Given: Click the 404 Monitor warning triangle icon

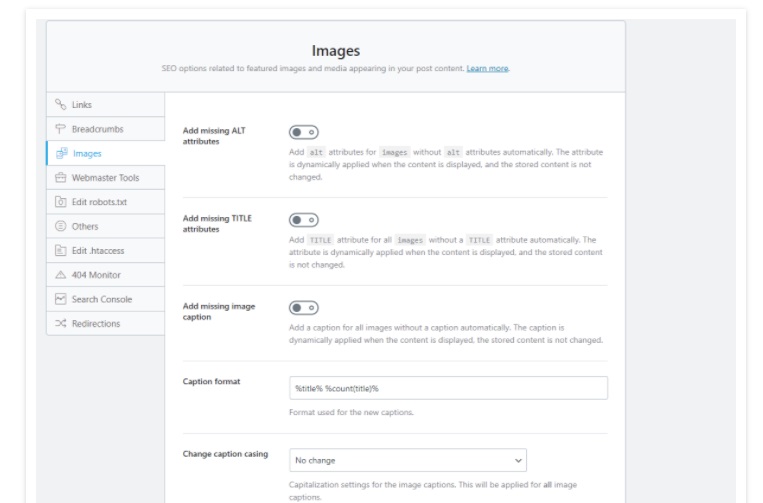Looking at the screenshot, I should click(60, 275).
